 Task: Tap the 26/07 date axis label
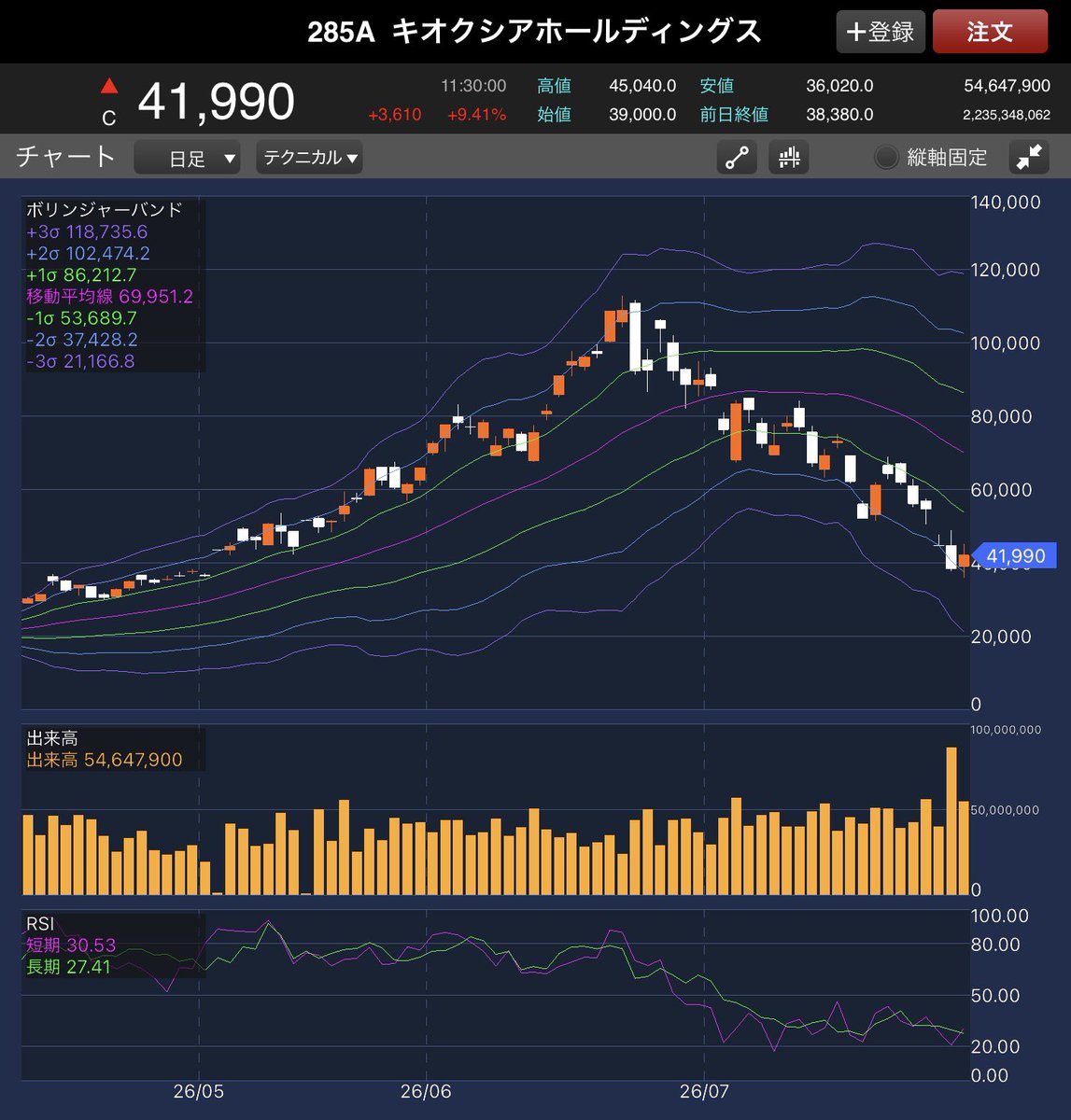click(x=703, y=1090)
